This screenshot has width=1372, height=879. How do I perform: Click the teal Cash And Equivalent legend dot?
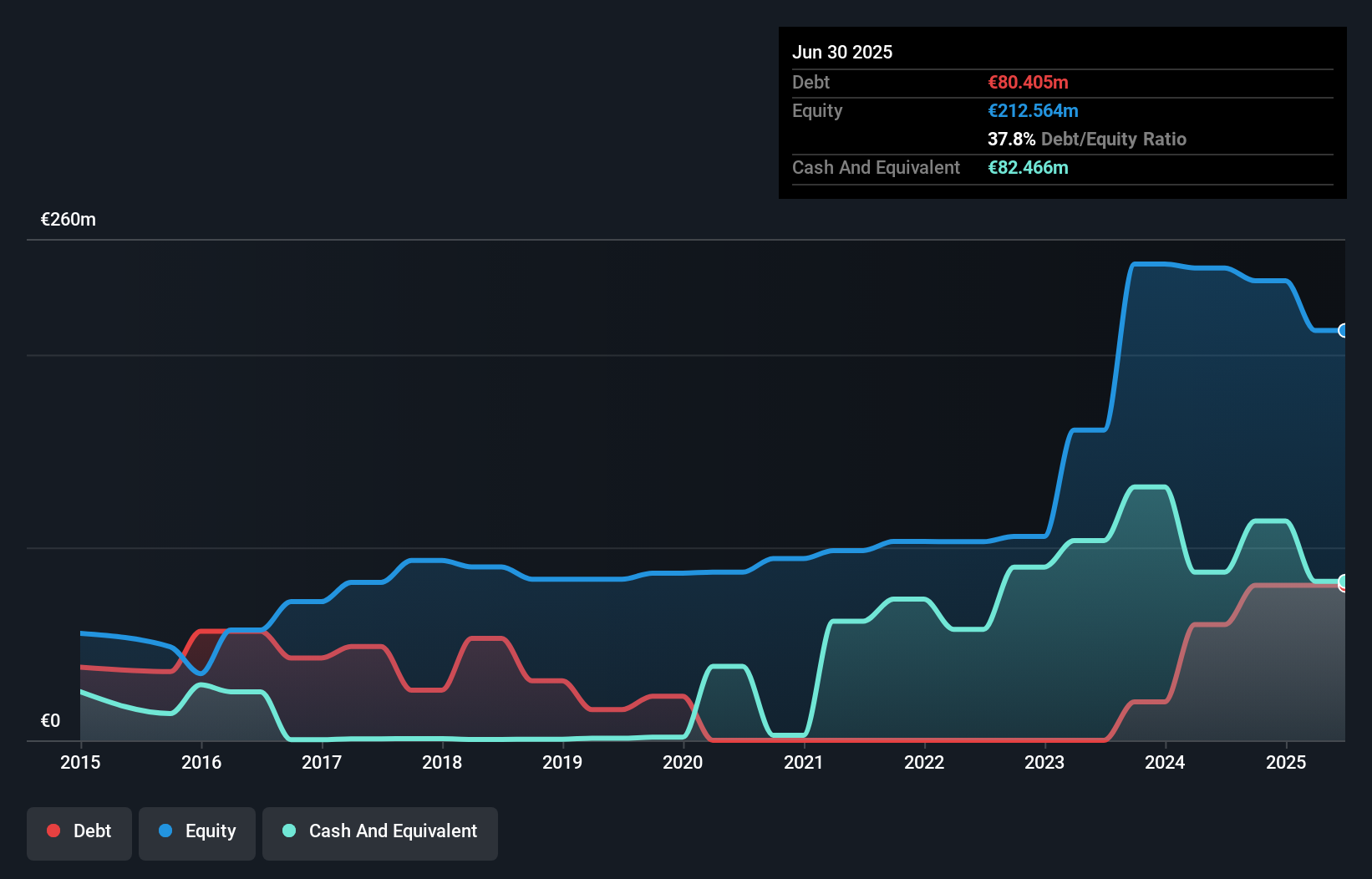(289, 831)
